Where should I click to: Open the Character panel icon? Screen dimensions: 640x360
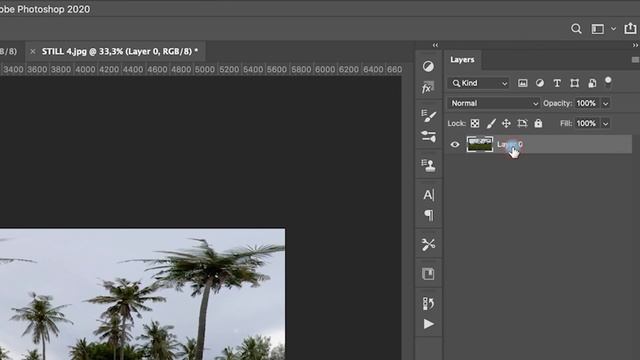coord(428,195)
